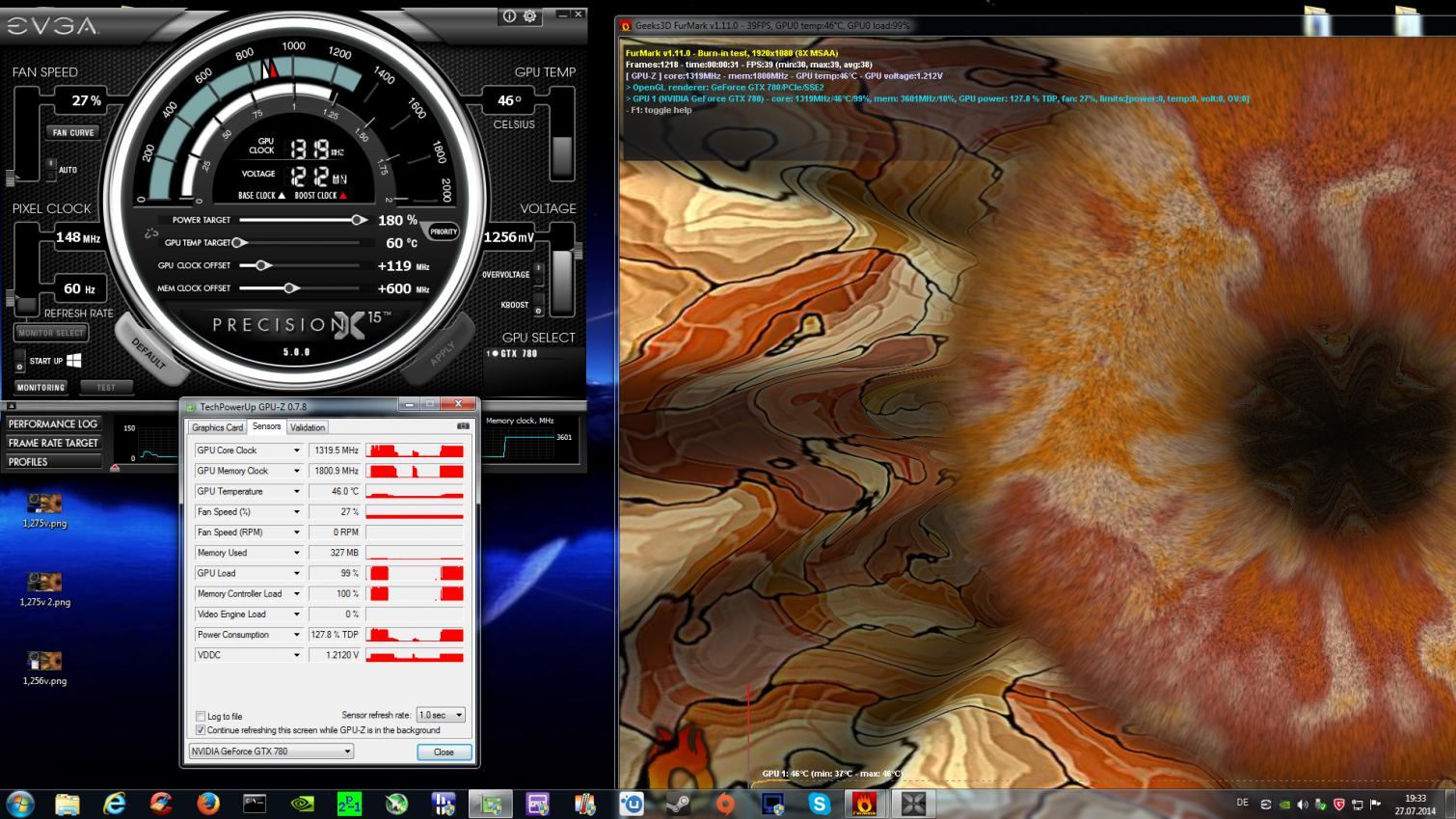Open Precision X info icon
The height and width of the screenshot is (819, 1456).
tap(509, 15)
